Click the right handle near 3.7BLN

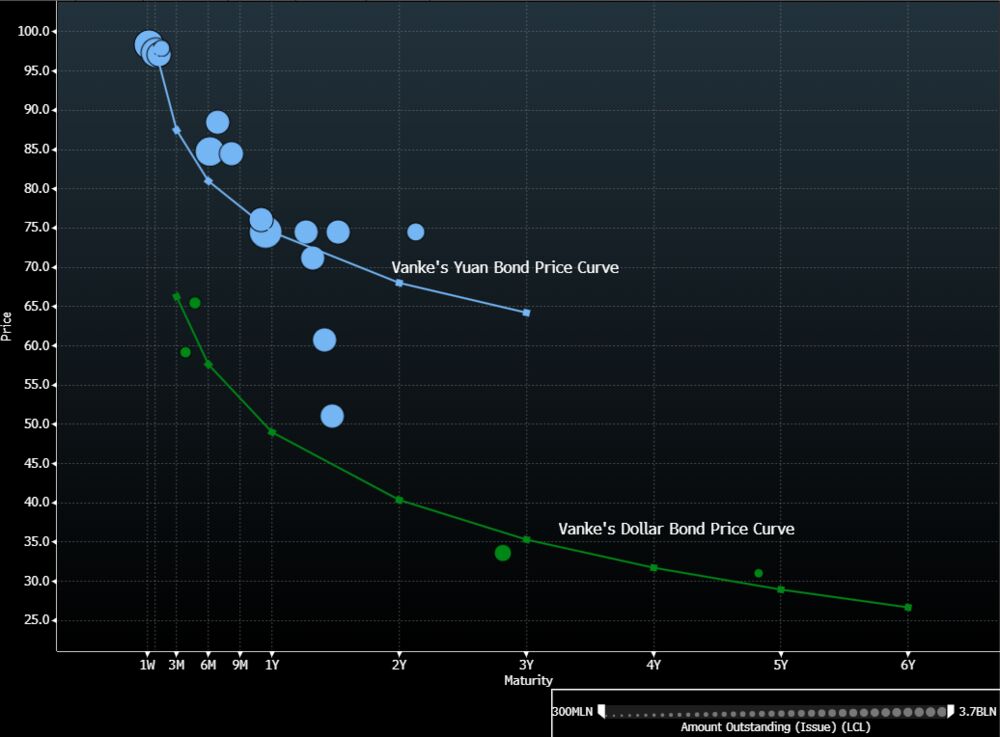(950, 711)
